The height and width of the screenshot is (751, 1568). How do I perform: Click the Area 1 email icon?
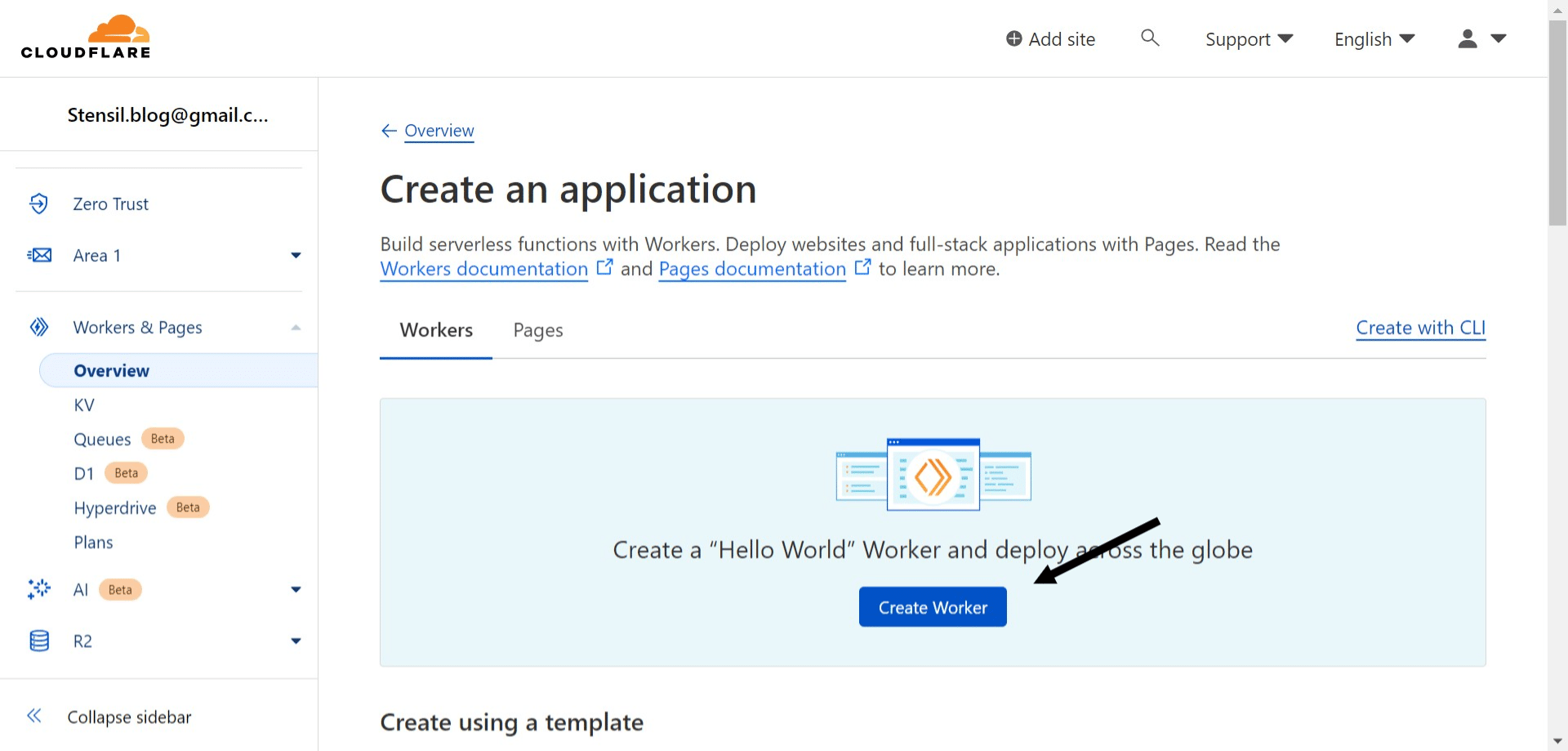click(x=39, y=255)
